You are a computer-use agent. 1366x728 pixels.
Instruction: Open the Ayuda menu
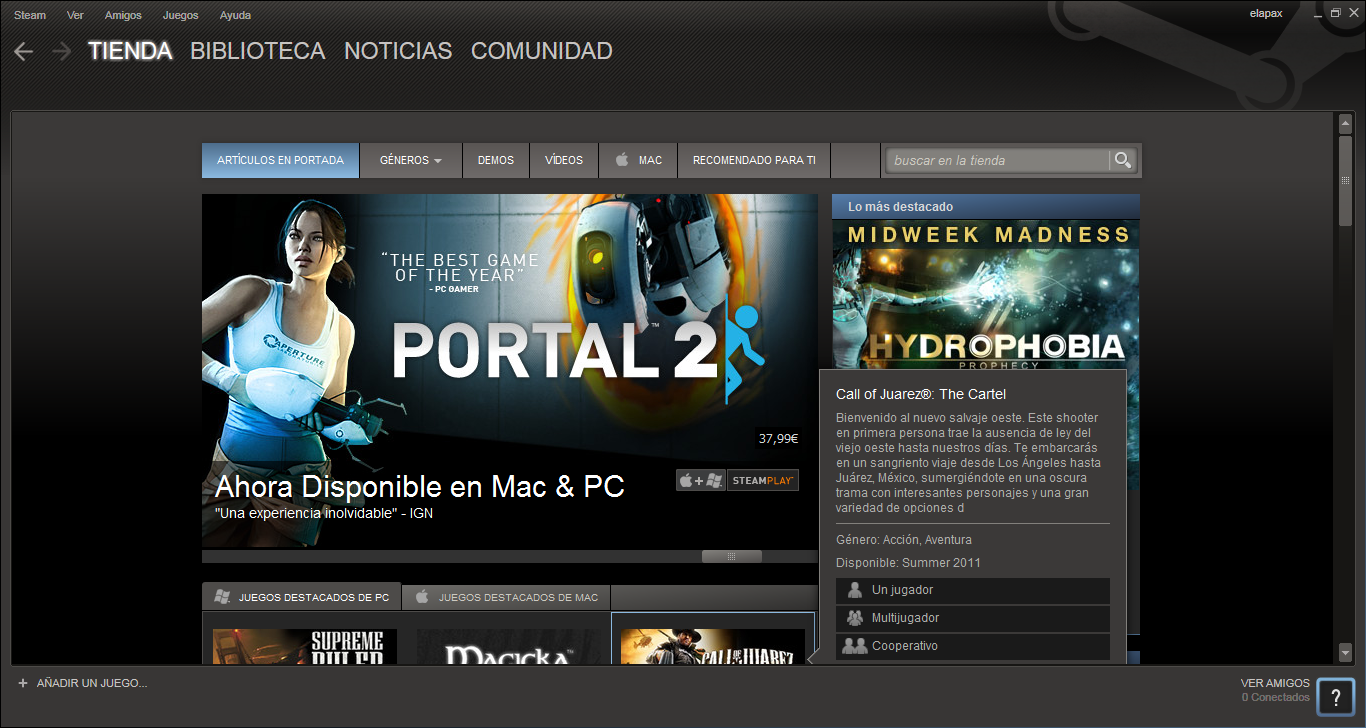[235, 15]
